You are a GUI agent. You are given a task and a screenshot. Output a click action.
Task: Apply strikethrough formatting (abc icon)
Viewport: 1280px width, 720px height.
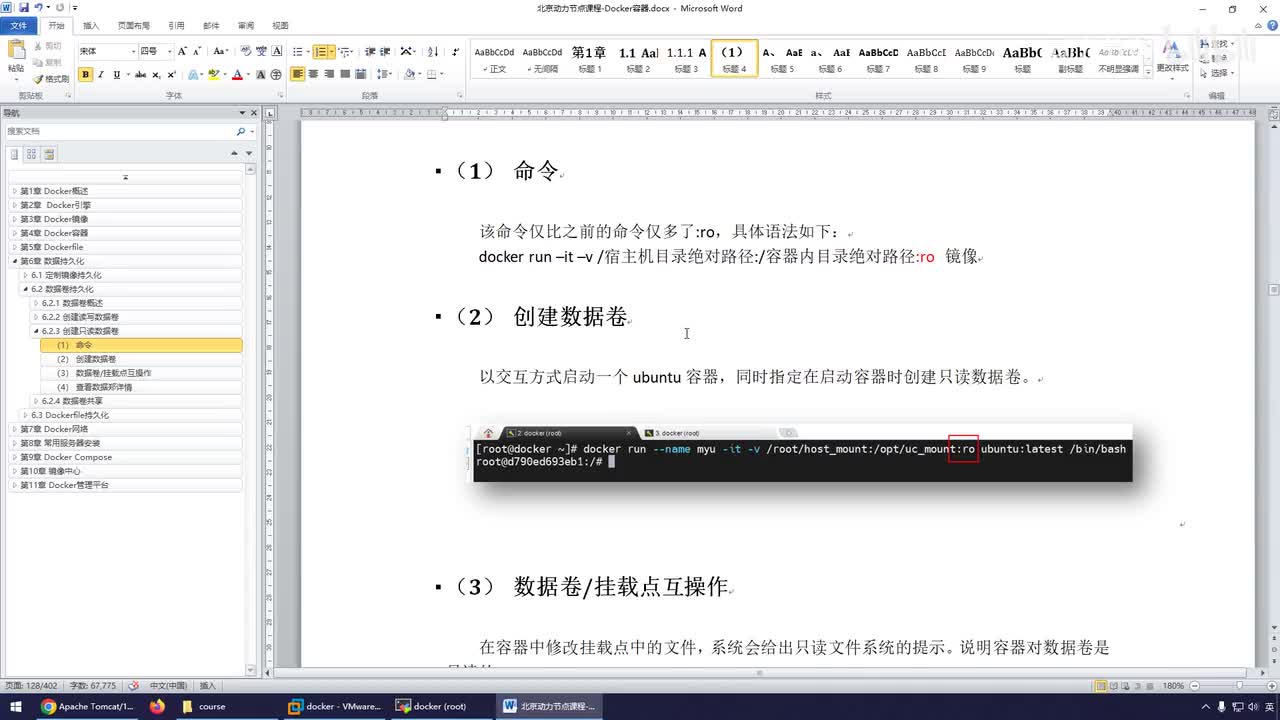(140, 75)
